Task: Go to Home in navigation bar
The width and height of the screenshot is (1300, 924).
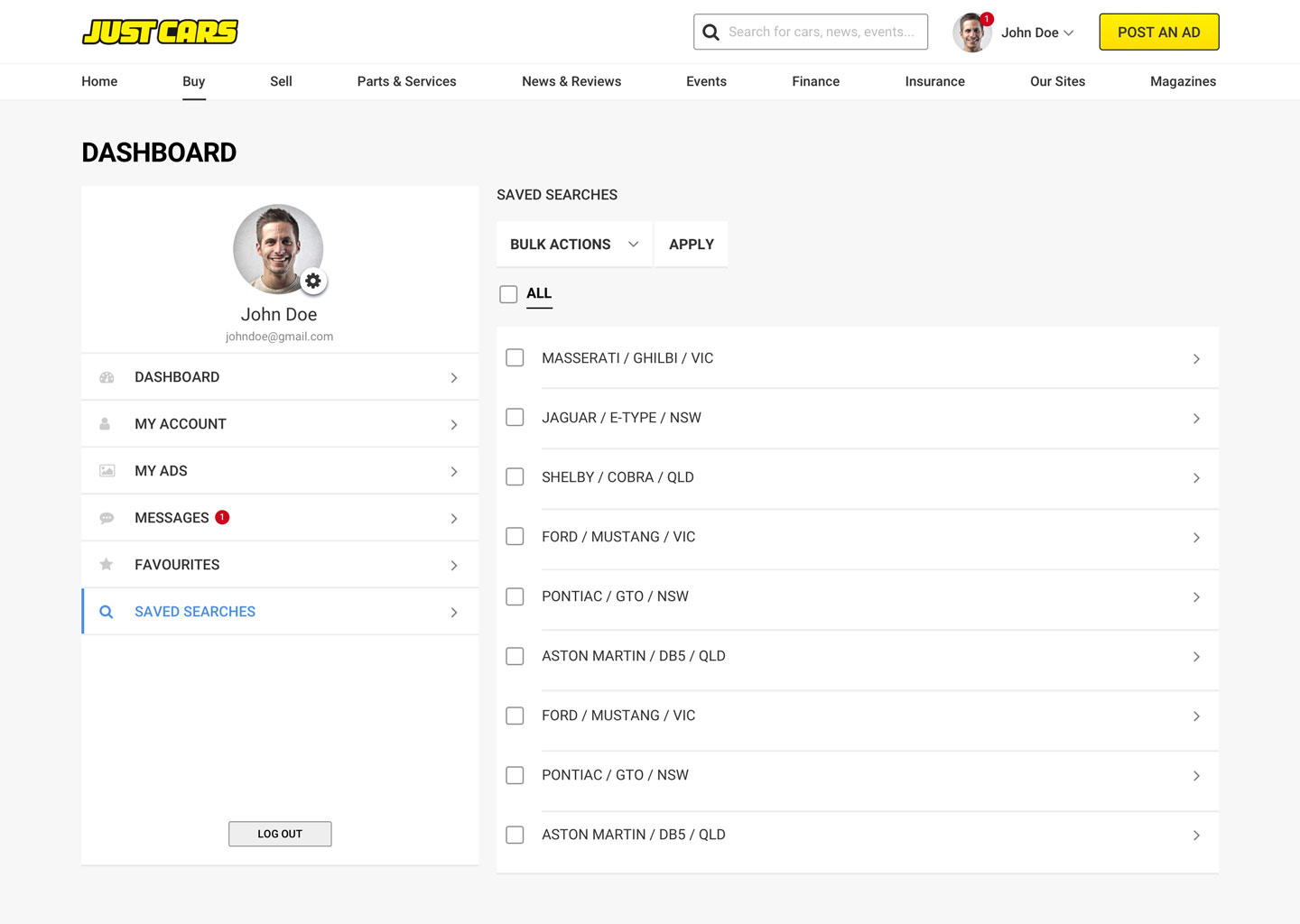Action: pos(99,81)
